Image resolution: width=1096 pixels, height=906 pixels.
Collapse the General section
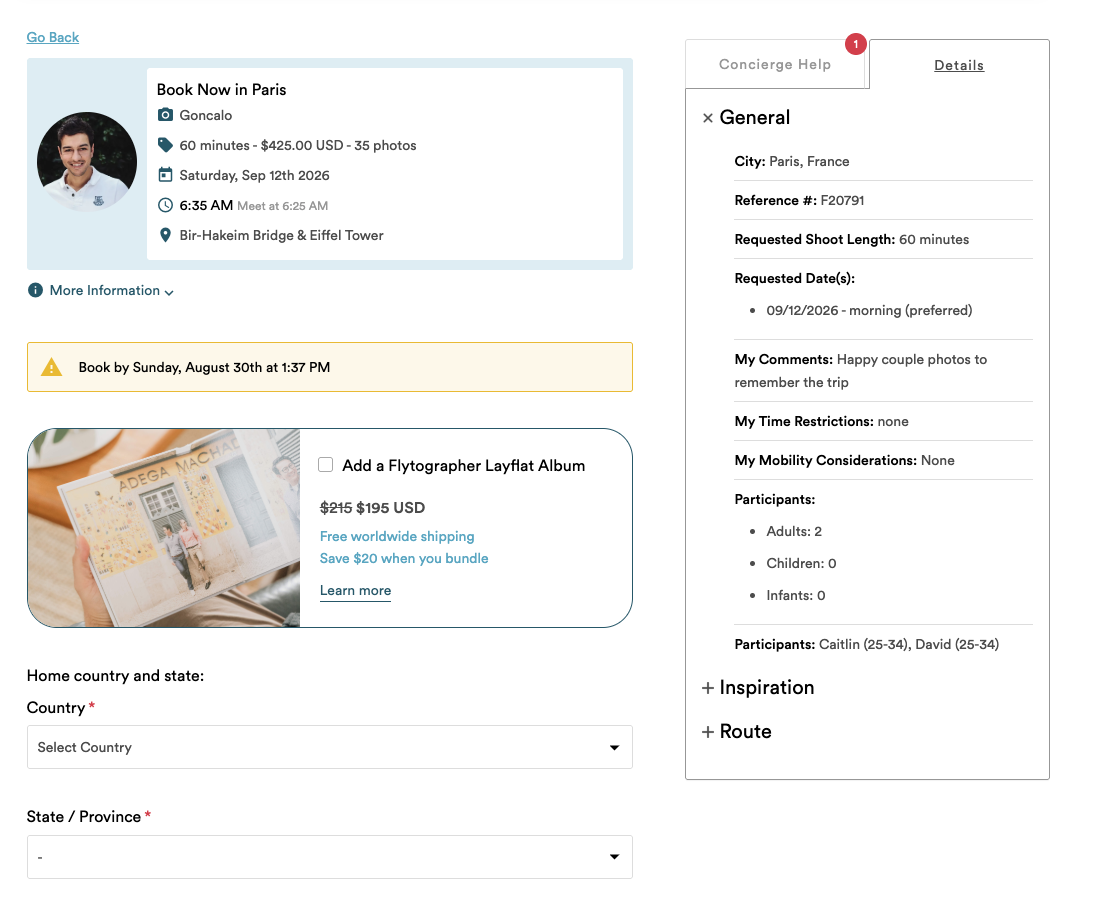pyautogui.click(x=707, y=118)
